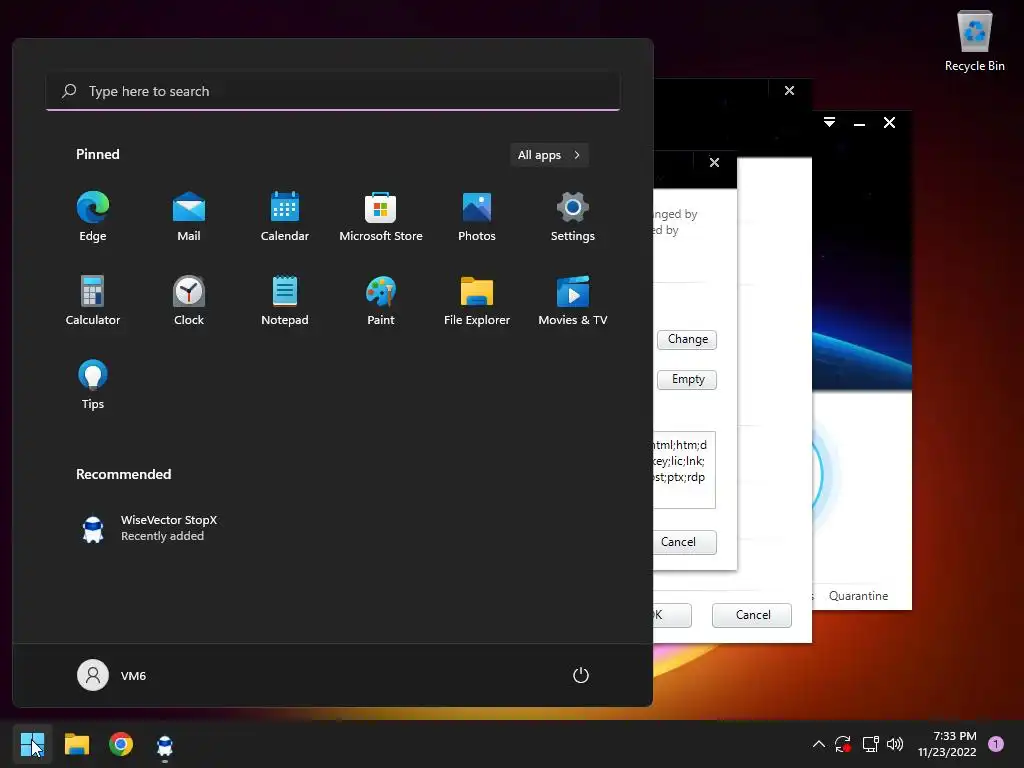This screenshot has height=768, width=1024.
Task: Show the clock and date flyout
Action: (947, 744)
